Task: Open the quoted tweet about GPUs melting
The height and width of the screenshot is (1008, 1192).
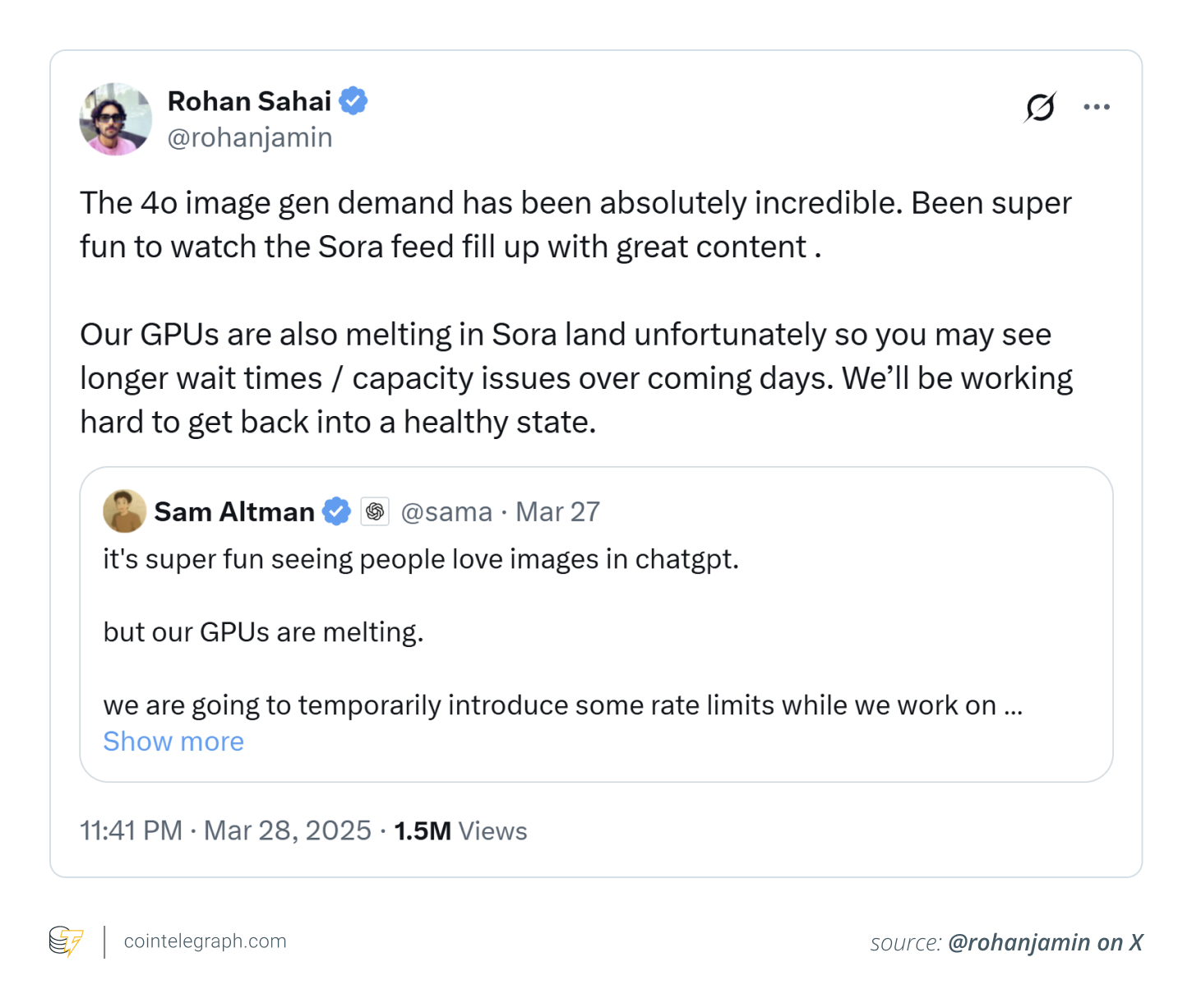Action: pos(575,633)
